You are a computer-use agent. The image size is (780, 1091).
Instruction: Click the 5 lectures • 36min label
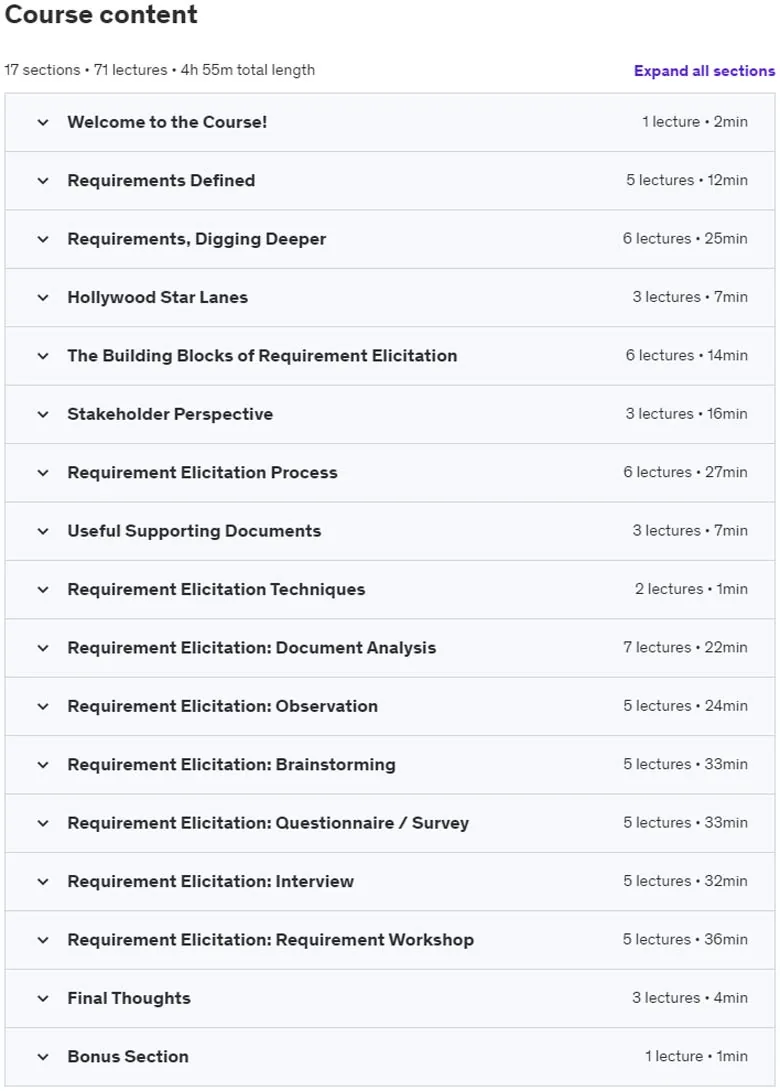tap(685, 939)
